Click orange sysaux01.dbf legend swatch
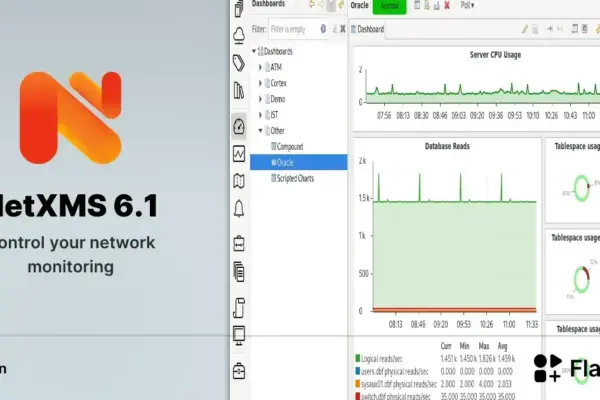Screen dimensions: 600x400 [x=358, y=384]
